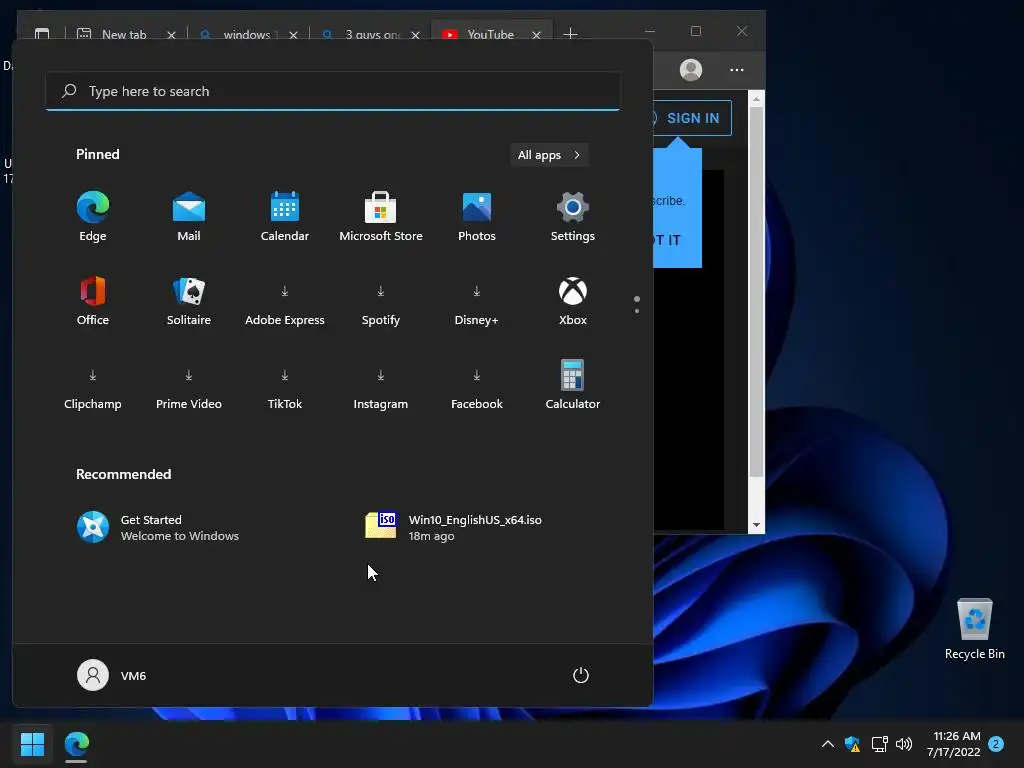Viewport: 1024px width, 768px height.
Task: Open the Photos app
Action: [477, 217]
